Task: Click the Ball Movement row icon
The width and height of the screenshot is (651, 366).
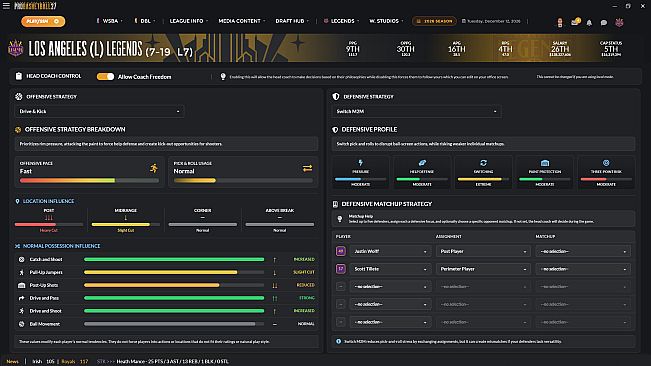Action: click(x=22, y=324)
